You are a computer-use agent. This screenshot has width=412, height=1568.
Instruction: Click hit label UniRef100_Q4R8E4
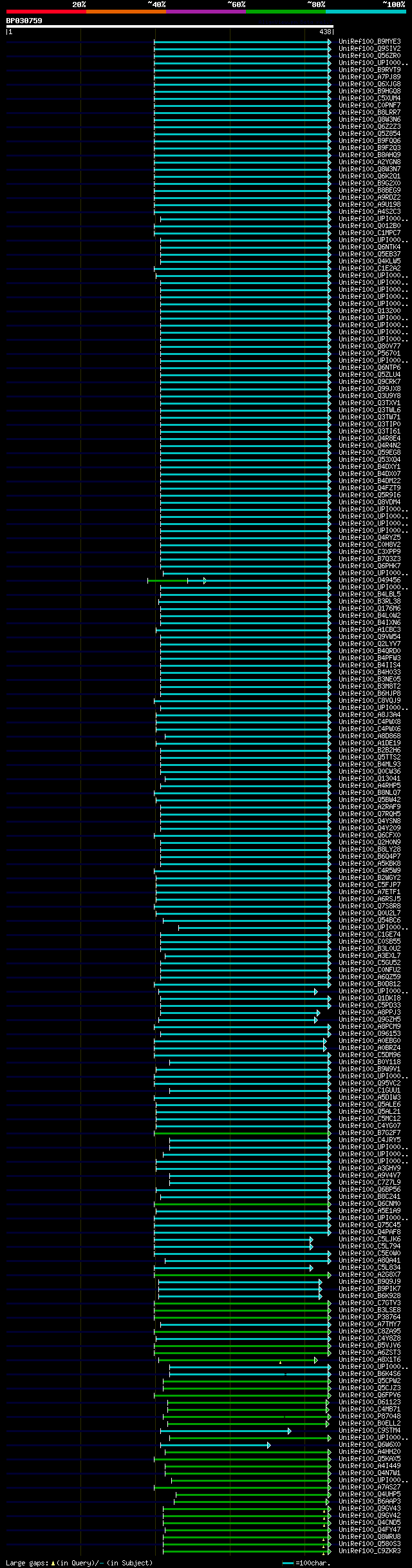tap(370, 439)
